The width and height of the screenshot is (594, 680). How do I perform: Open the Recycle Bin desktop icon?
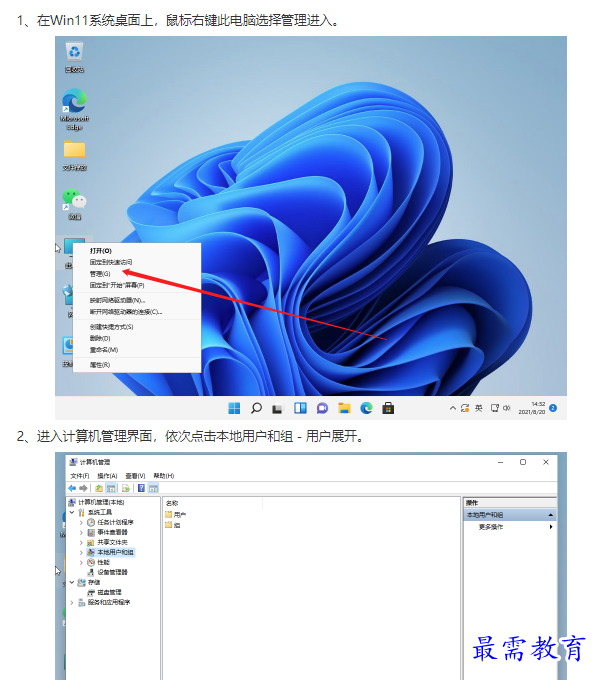[x=75, y=57]
